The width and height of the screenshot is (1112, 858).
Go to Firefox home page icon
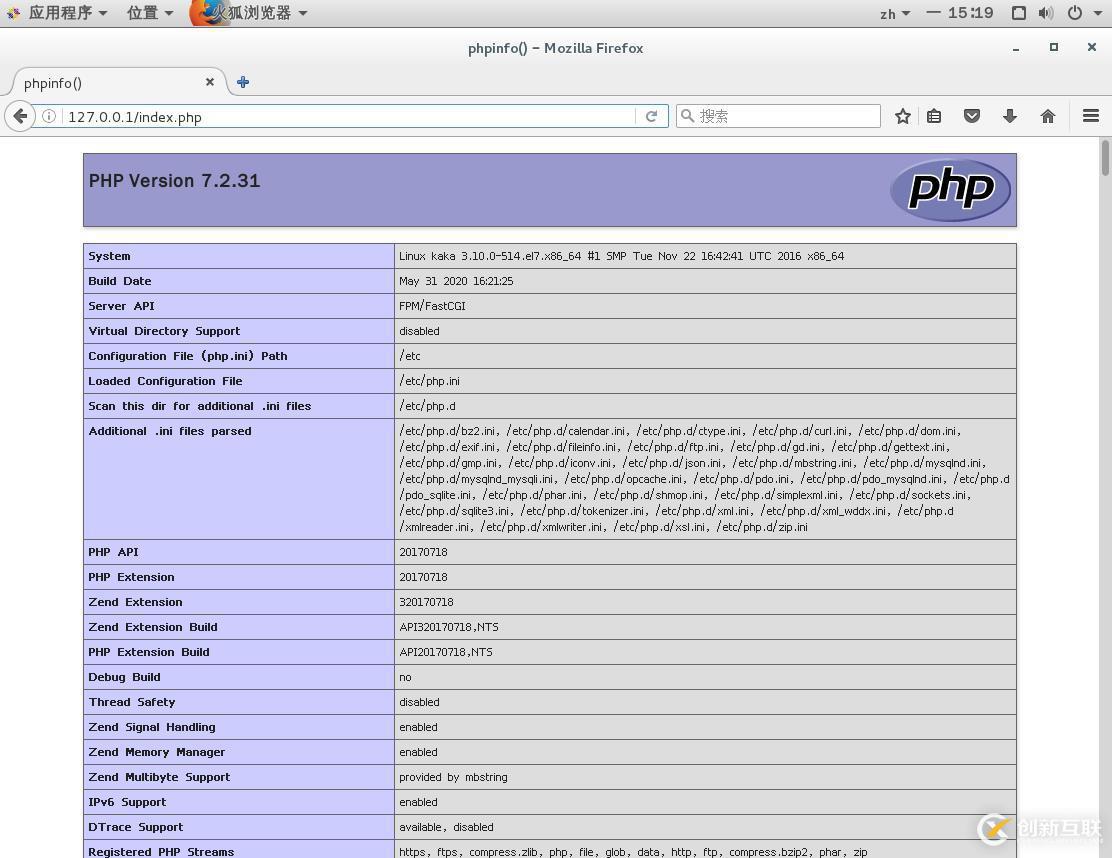point(1047,116)
